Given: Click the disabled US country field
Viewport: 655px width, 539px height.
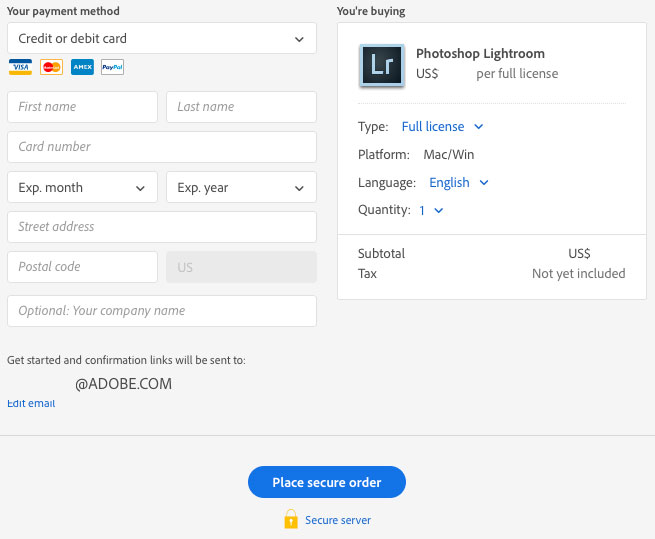Looking at the screenshot, I should pos(241,267).
